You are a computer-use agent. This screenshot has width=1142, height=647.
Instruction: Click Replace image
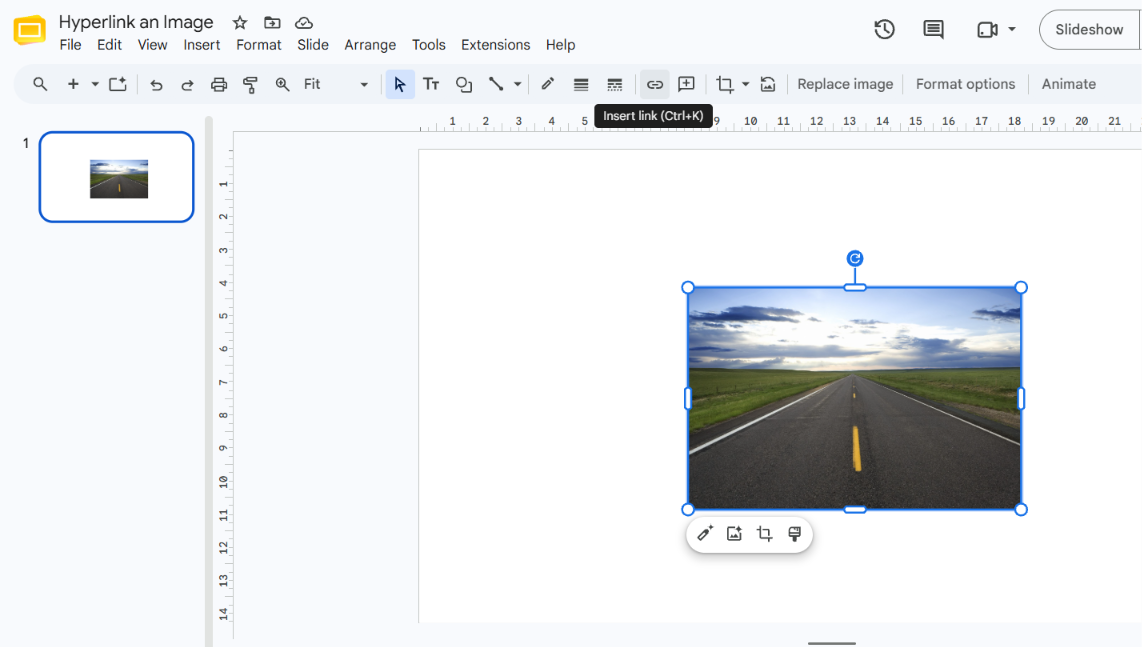point(845,85)
